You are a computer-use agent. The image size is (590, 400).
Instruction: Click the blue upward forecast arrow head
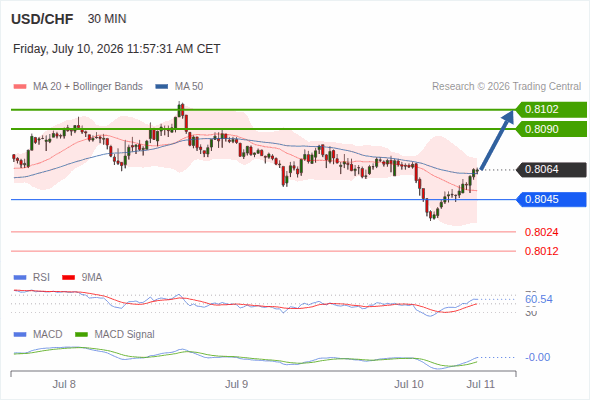508,116
